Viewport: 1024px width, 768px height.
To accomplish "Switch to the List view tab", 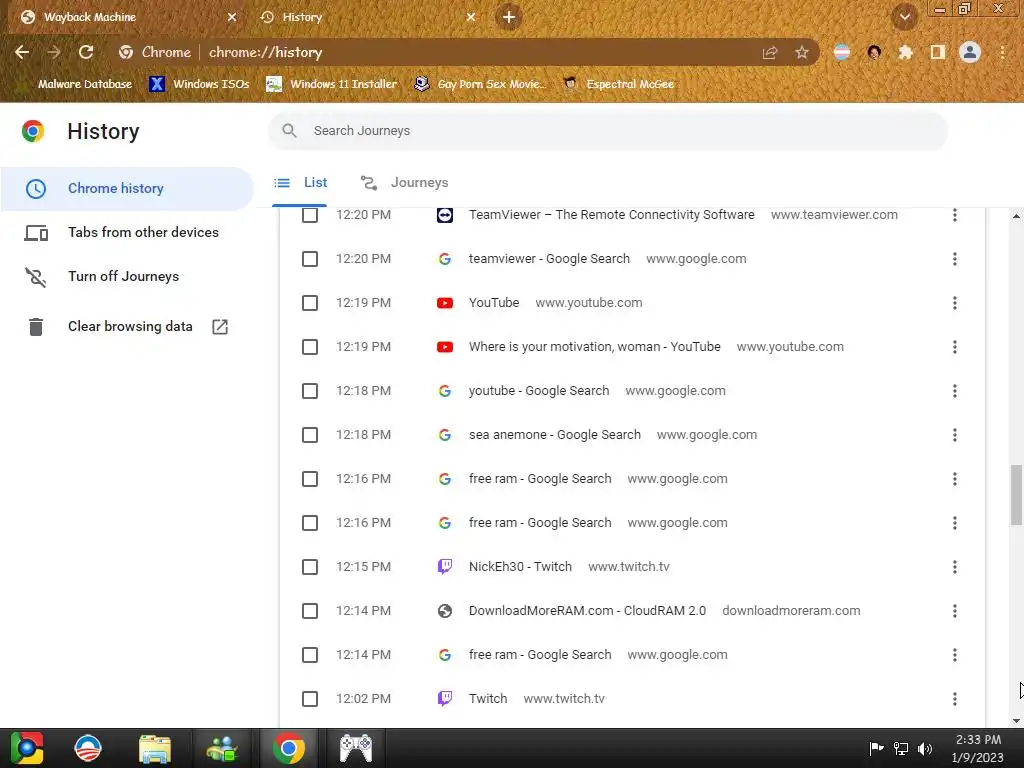I will click(300, 183).
